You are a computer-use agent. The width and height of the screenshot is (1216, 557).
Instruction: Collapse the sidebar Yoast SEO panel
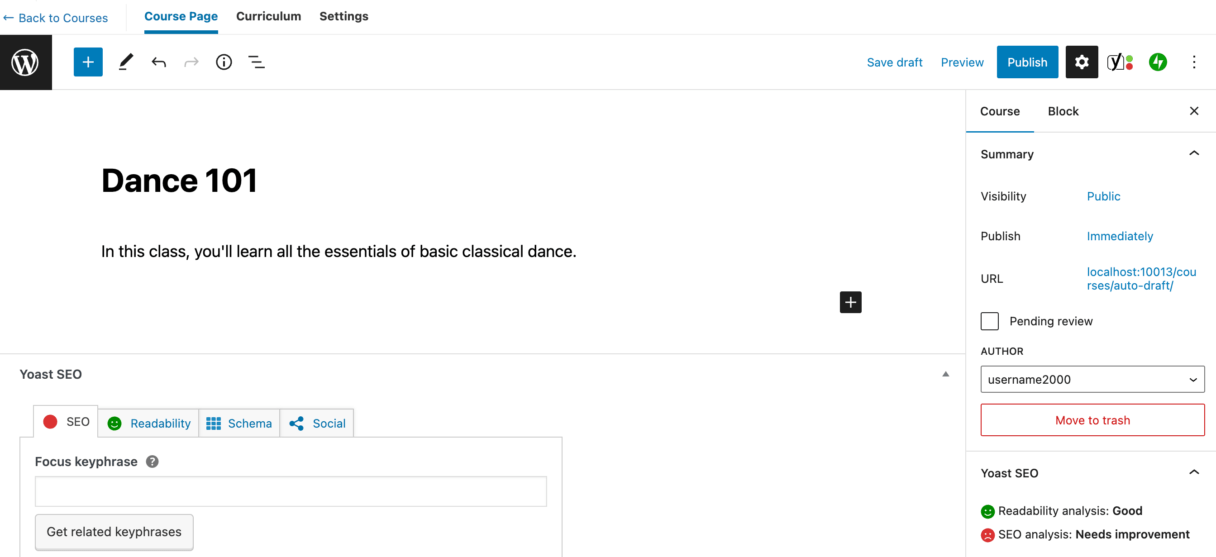tap(1194, 473)
